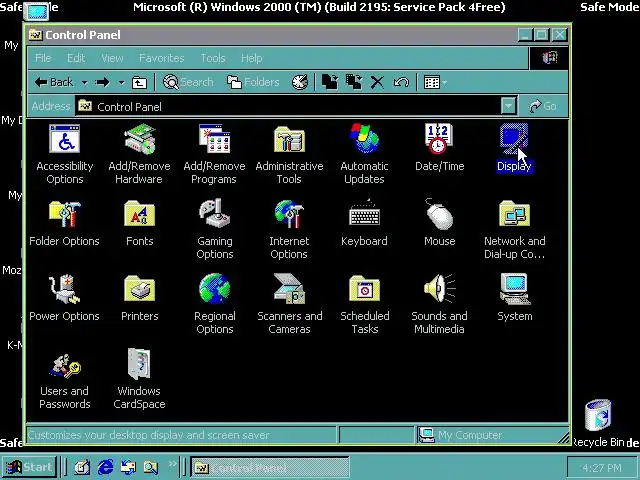640x480 pixels.
Task: Click the History toolbar icon
Action: (x=300, y=82)
